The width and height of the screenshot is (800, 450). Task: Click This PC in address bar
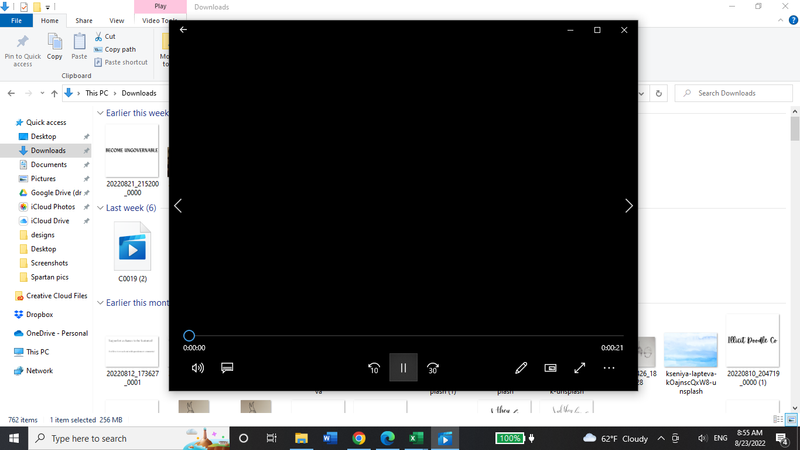[x=96, y=93]
